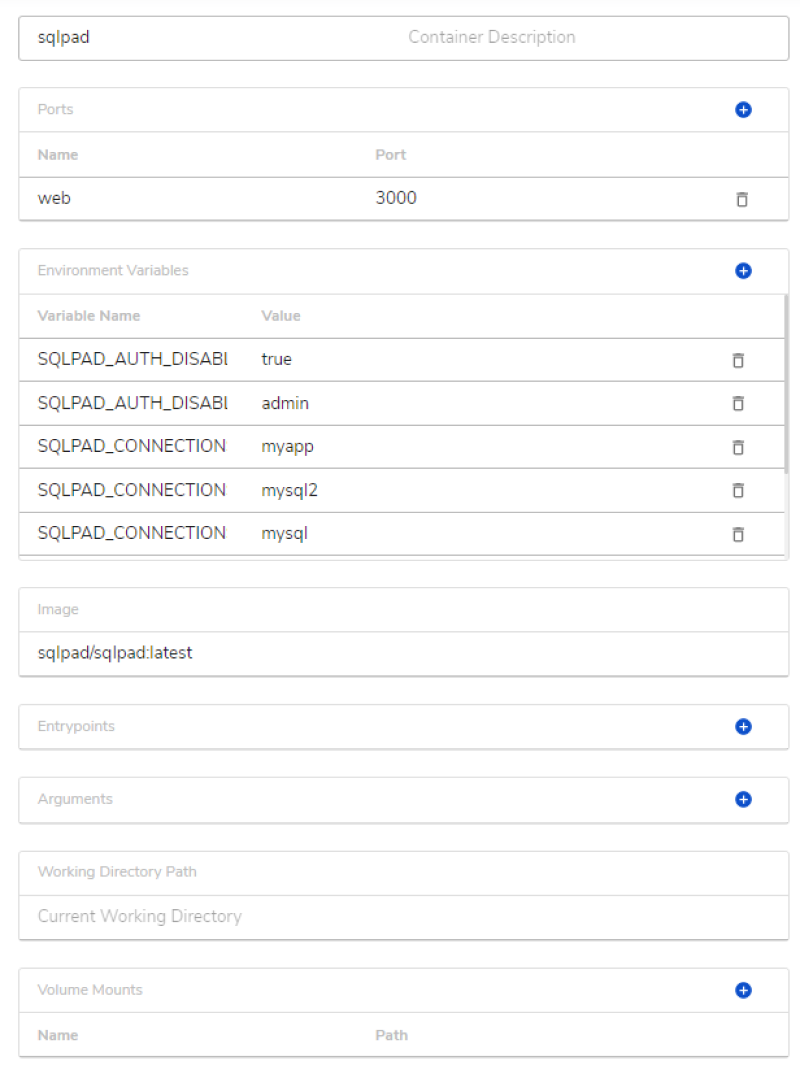
Task: Click the Path column header in Volume Mounts
Action: [x=391, y=1035]
